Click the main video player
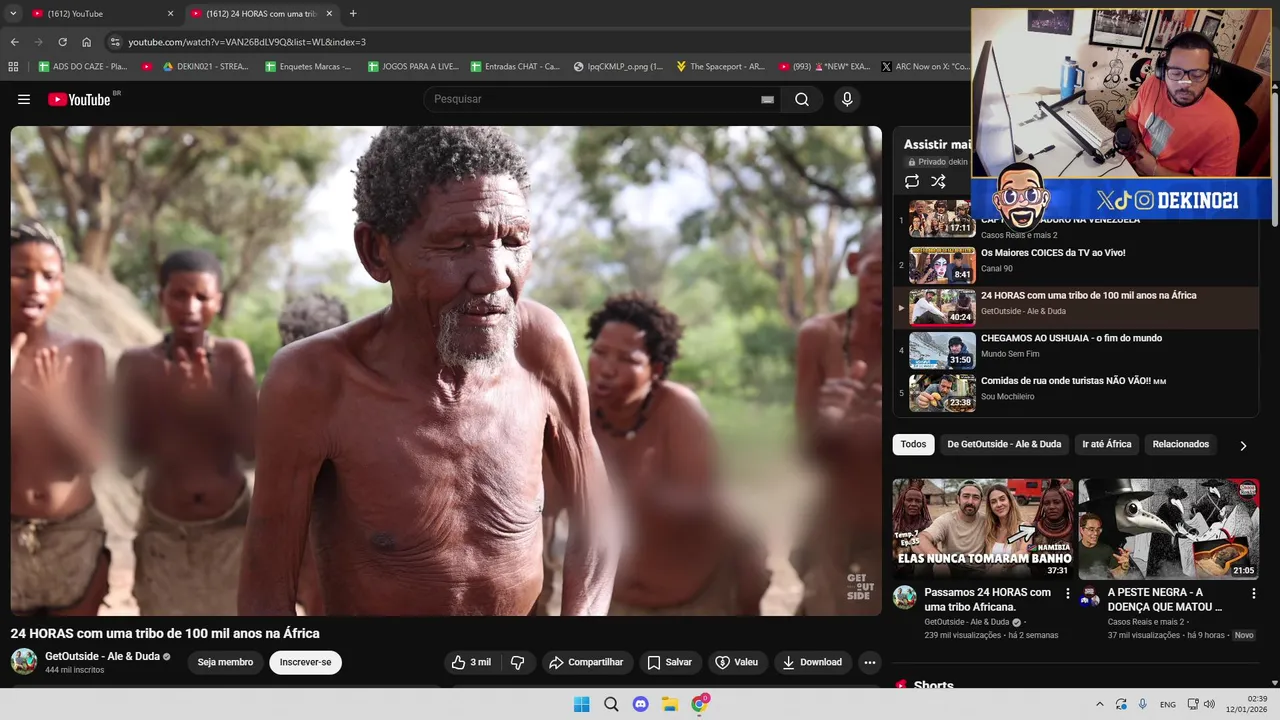Image resolution: width=1280 pixels, height=720 pixels. 446,371
